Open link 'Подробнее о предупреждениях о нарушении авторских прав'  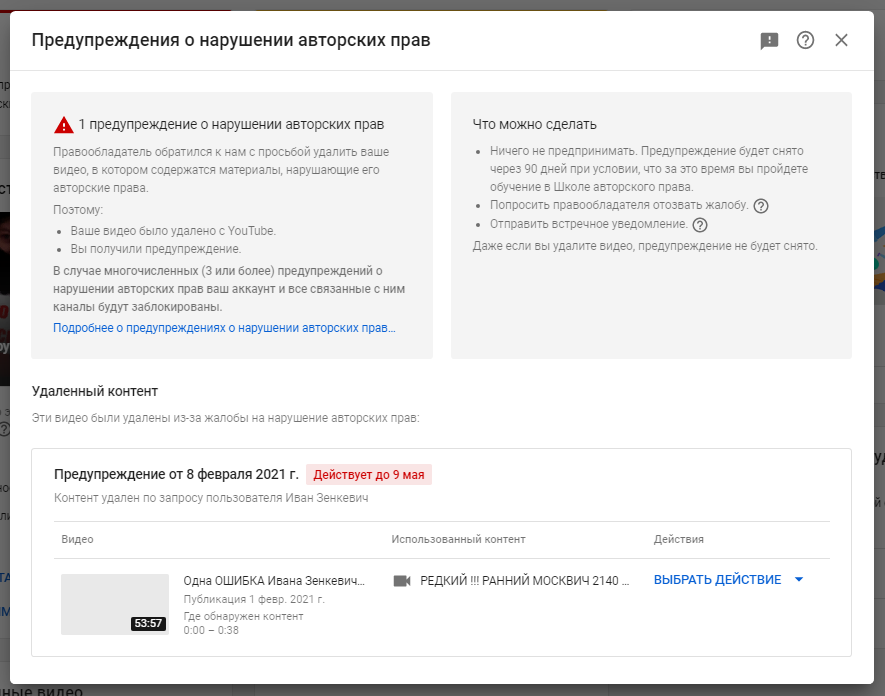(224, 328)
